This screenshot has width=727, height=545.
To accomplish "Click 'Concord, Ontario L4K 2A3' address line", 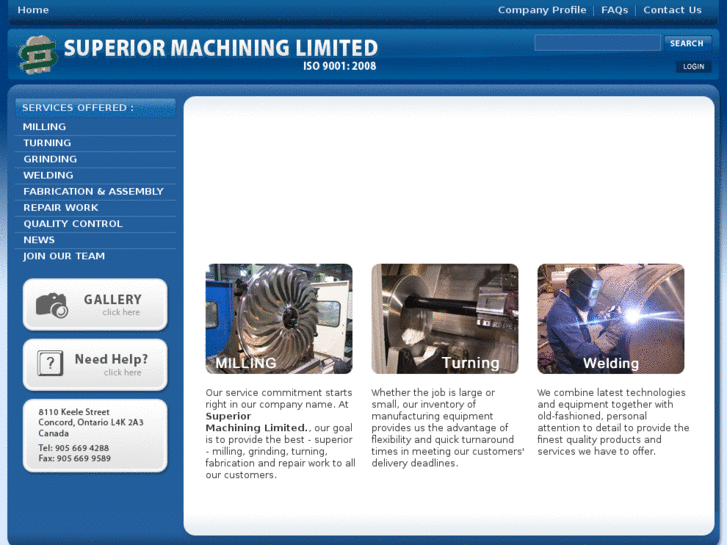I will [91, 423].
